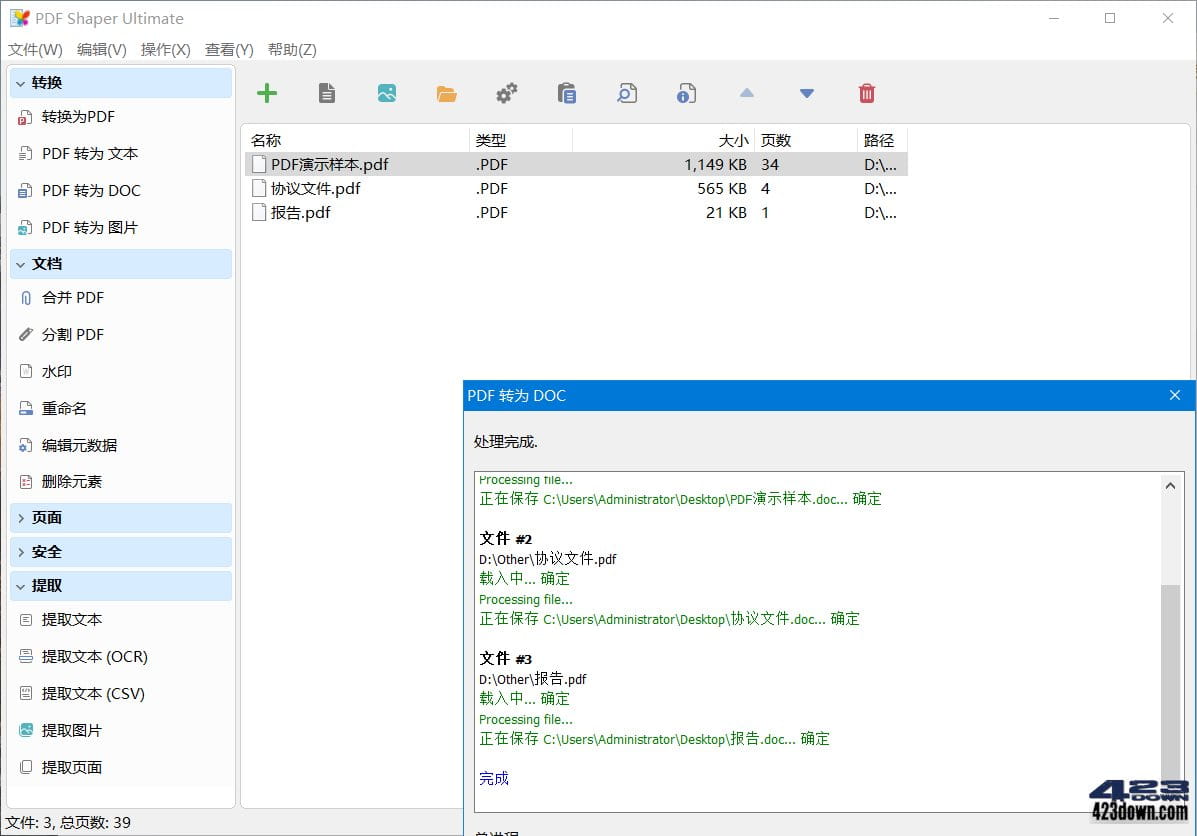Click 文件 #3 heading in log

tap(505, 658)
